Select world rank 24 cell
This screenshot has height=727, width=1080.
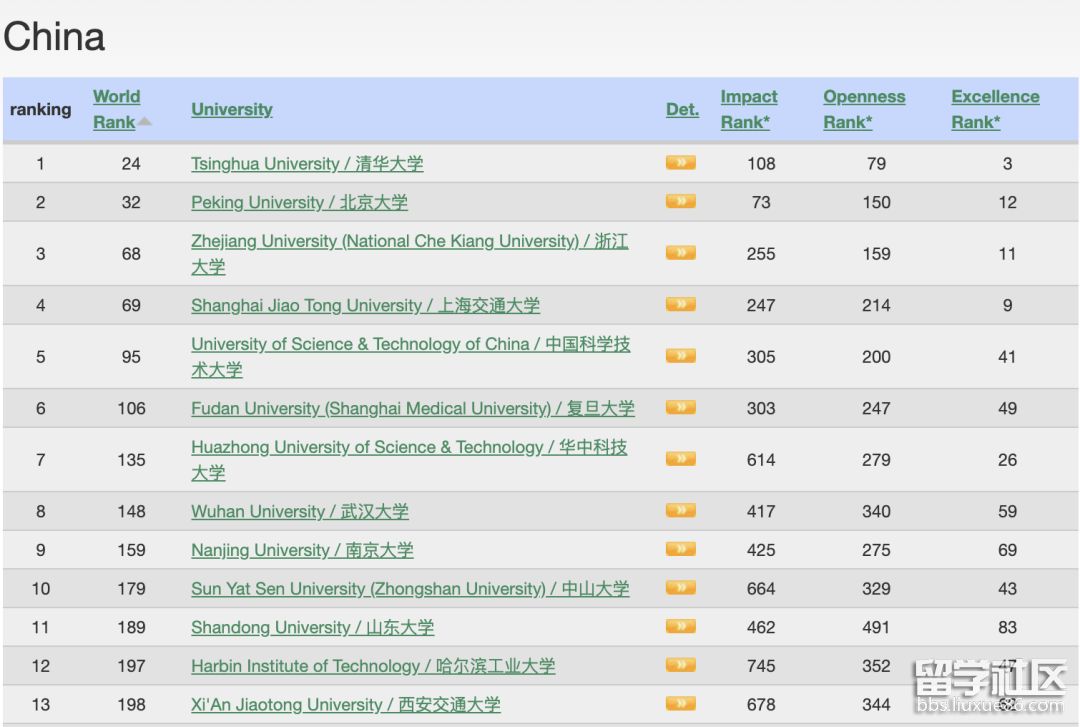(x=131, y=164)
